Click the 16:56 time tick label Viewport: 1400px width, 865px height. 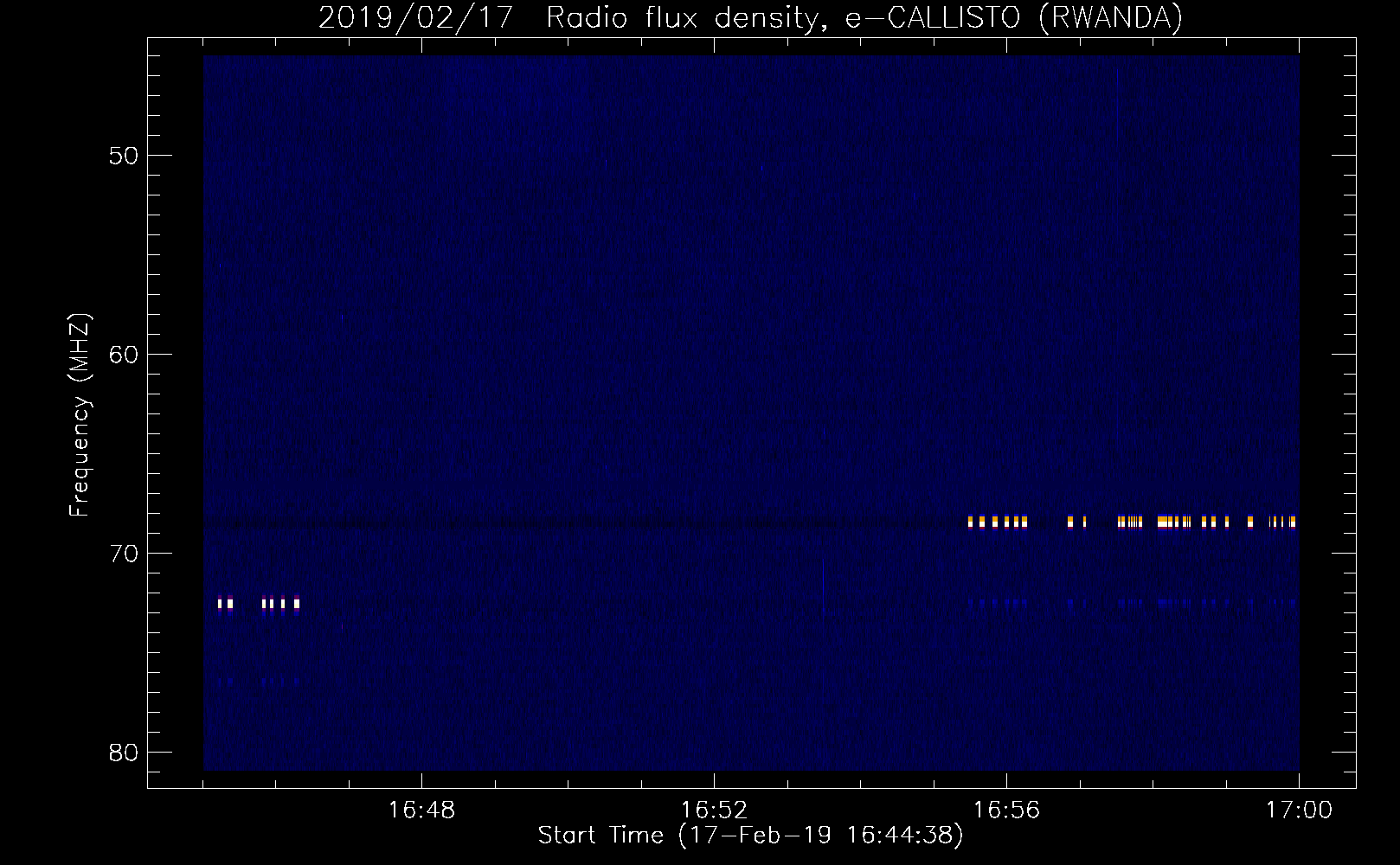[1006, 811]
